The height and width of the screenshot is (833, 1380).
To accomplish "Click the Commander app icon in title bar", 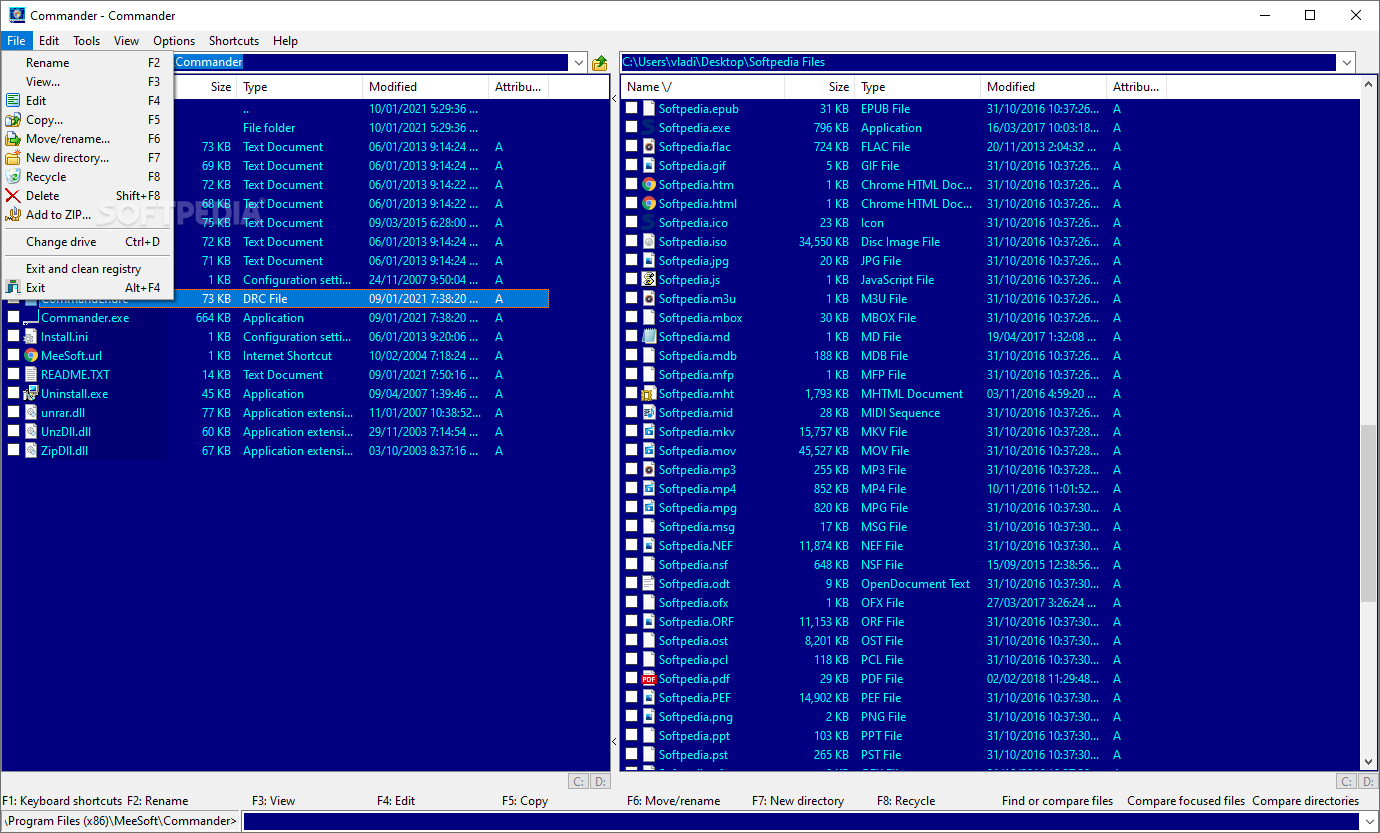I will coord(16,15).
